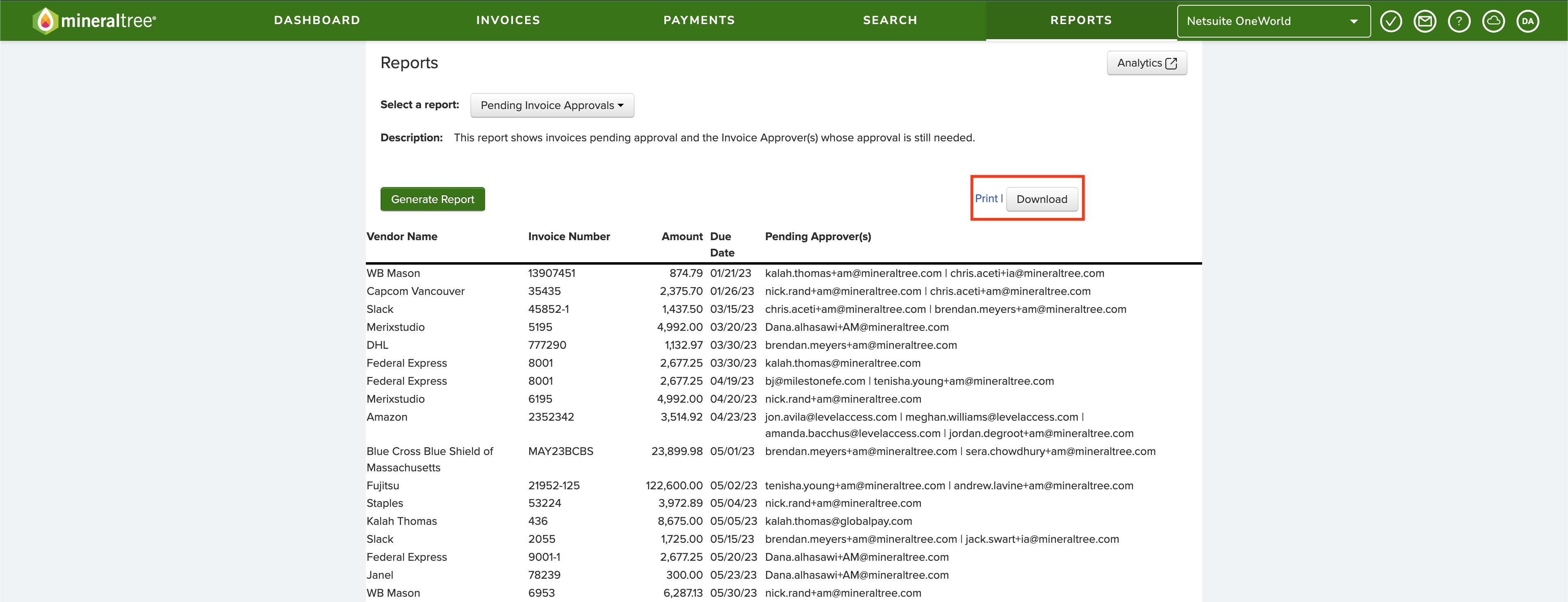Open the help question mark icon
This screenshot has height=602, width=1568.
click(1459, 21)
